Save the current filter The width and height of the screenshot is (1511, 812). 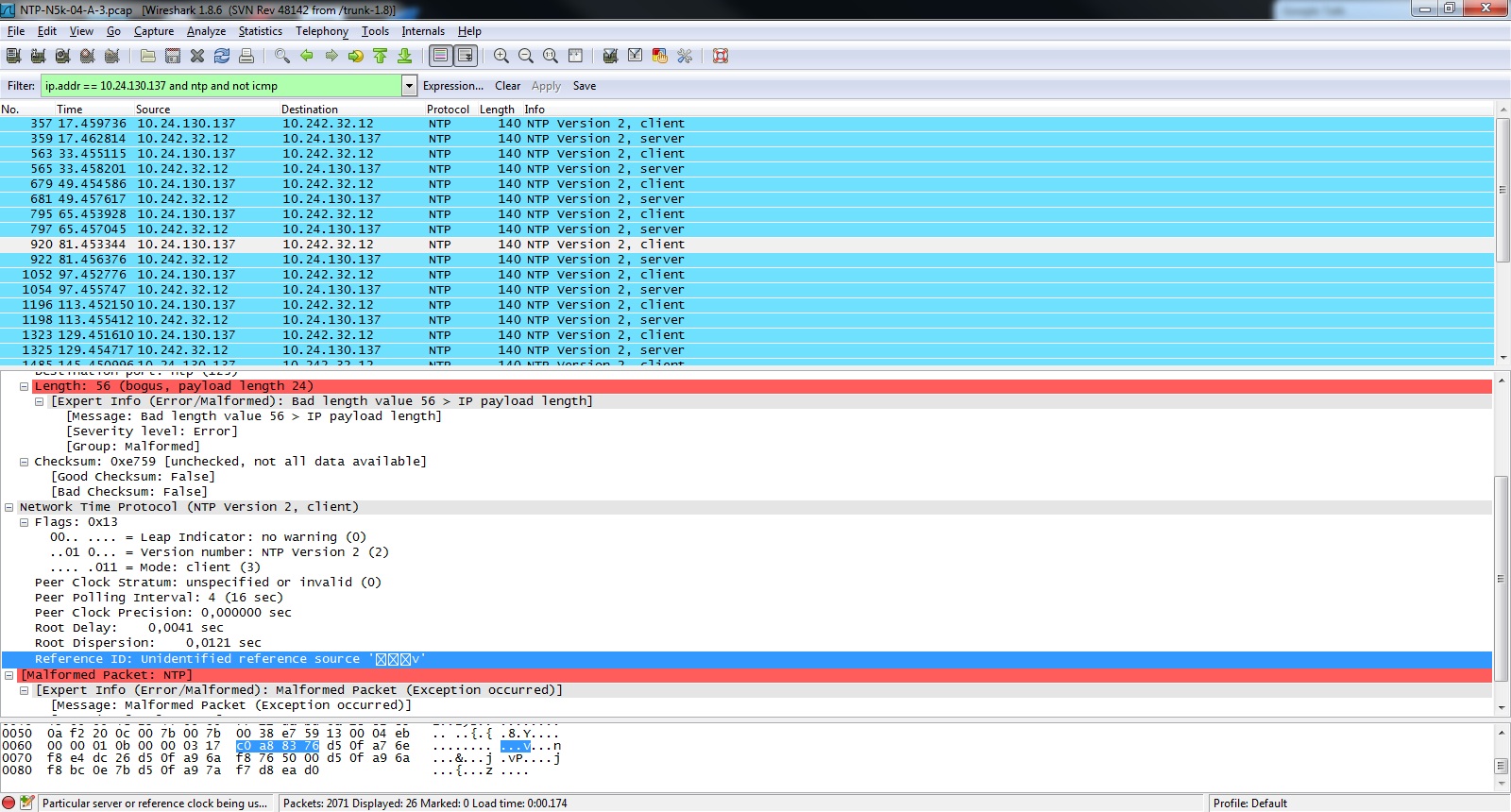[x=585, y=86]
